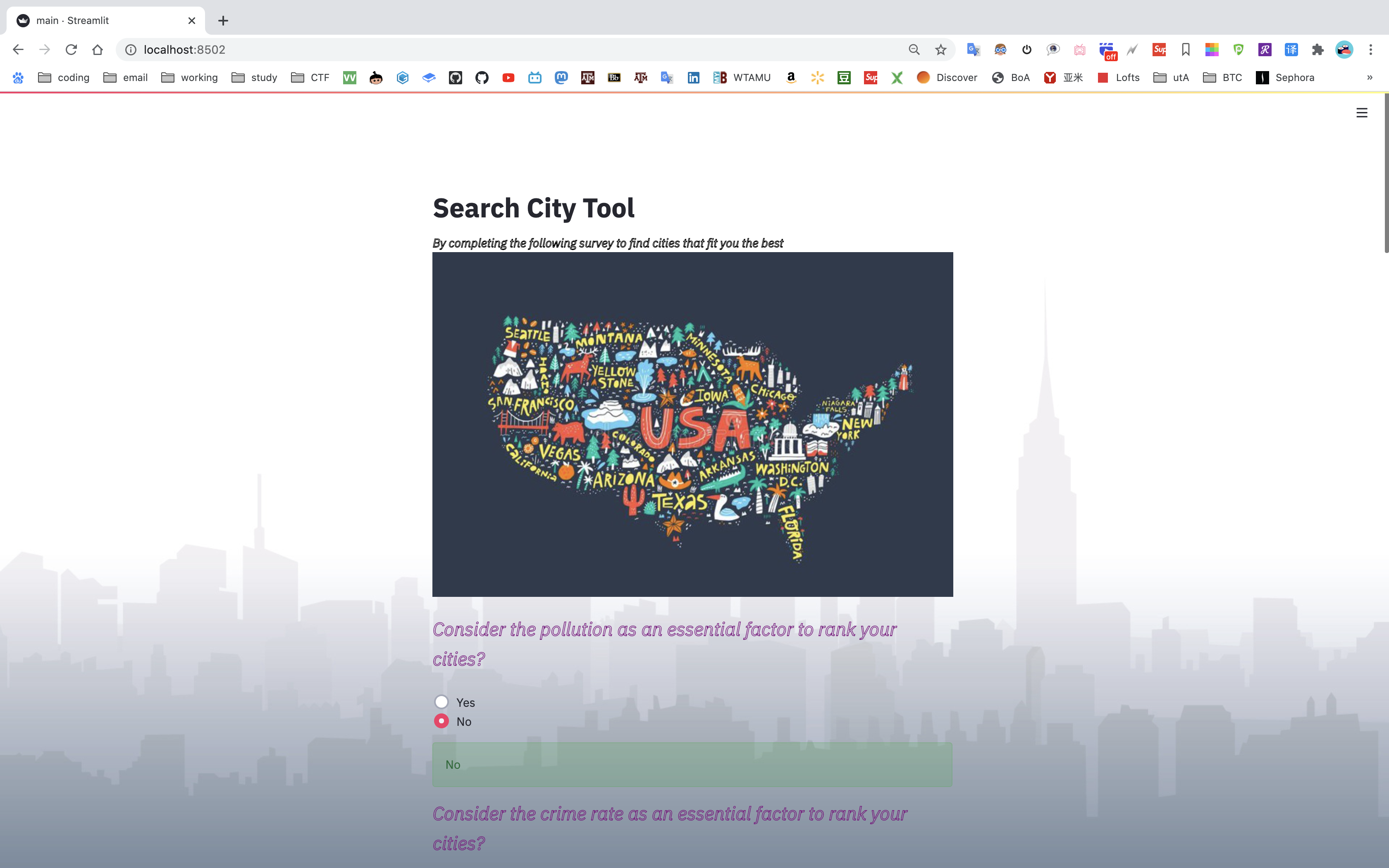Open Chrome three-dot menu
The width and height of the screenshot is (1389, 868).
[x=1371, y=50]
